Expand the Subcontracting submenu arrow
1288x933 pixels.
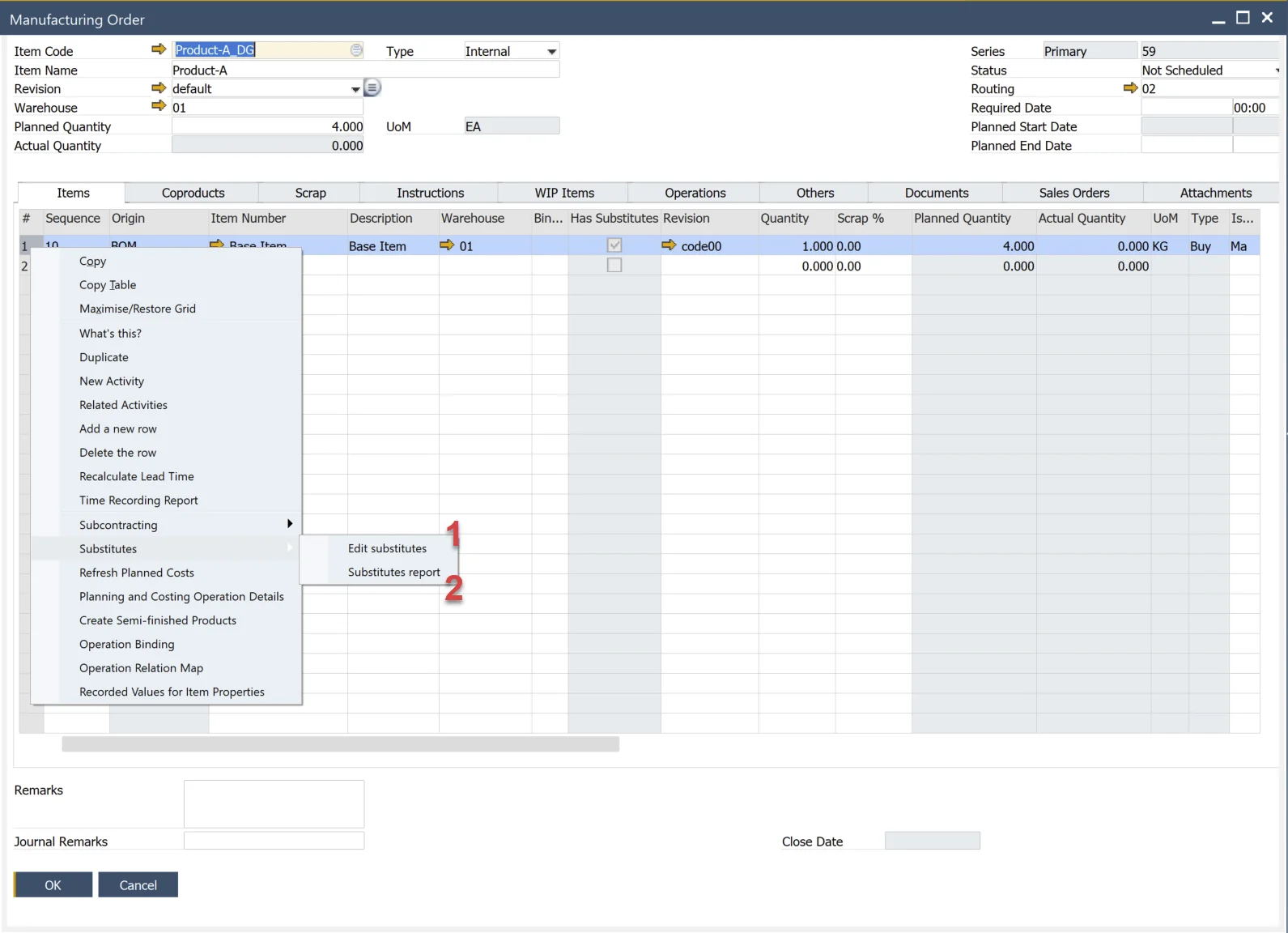pos(289,524)
